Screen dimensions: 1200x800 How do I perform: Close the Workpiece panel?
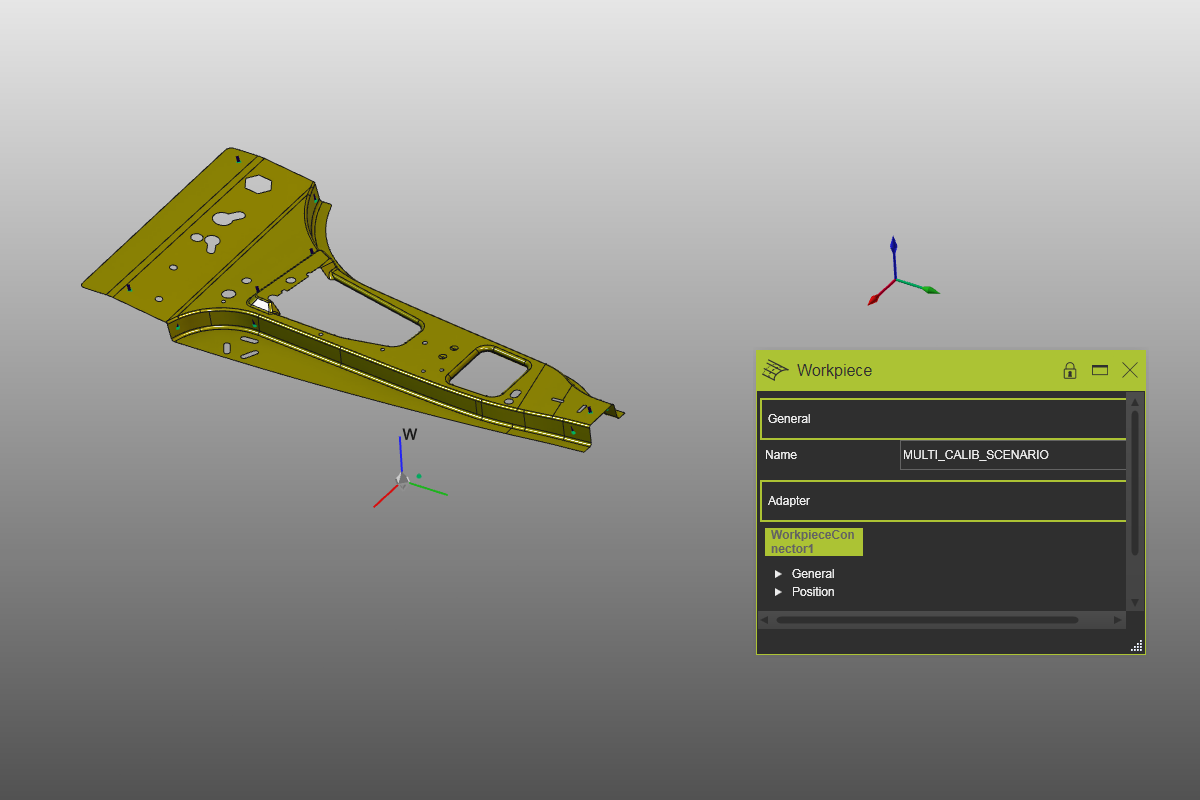coord(1130,370)
